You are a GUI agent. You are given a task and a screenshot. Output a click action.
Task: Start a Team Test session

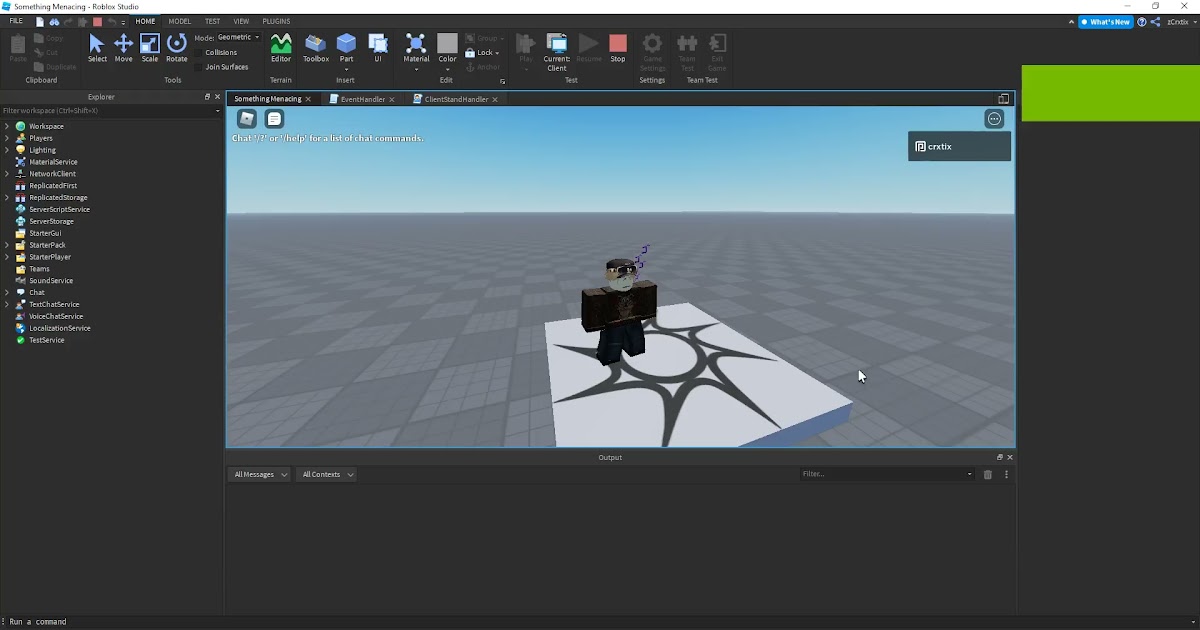tap(687, 51)
